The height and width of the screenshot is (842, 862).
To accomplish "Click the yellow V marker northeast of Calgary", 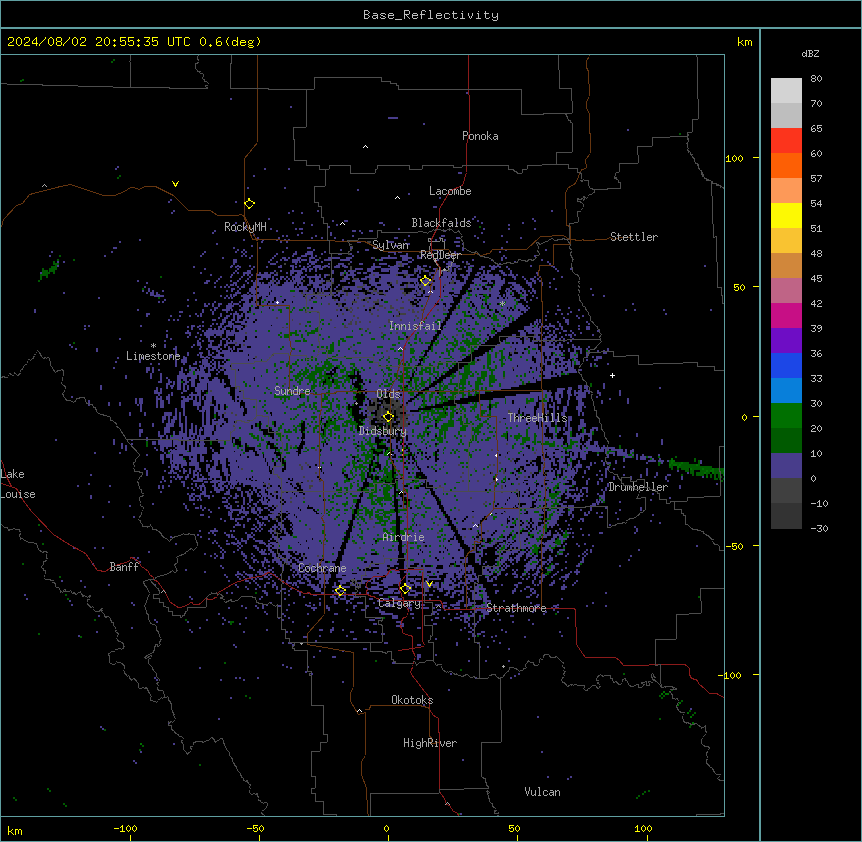I will pyautogui.click(x=429, y=584).
